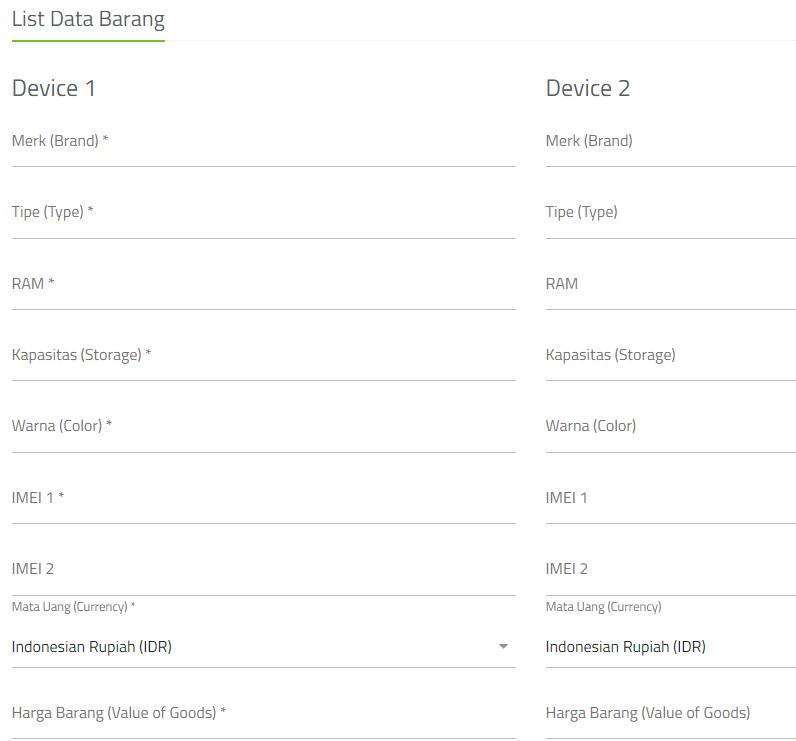Select the Device 1 Kapasitas (Storage) field
This screenshot has width=796, height=741.
[263, 357]
